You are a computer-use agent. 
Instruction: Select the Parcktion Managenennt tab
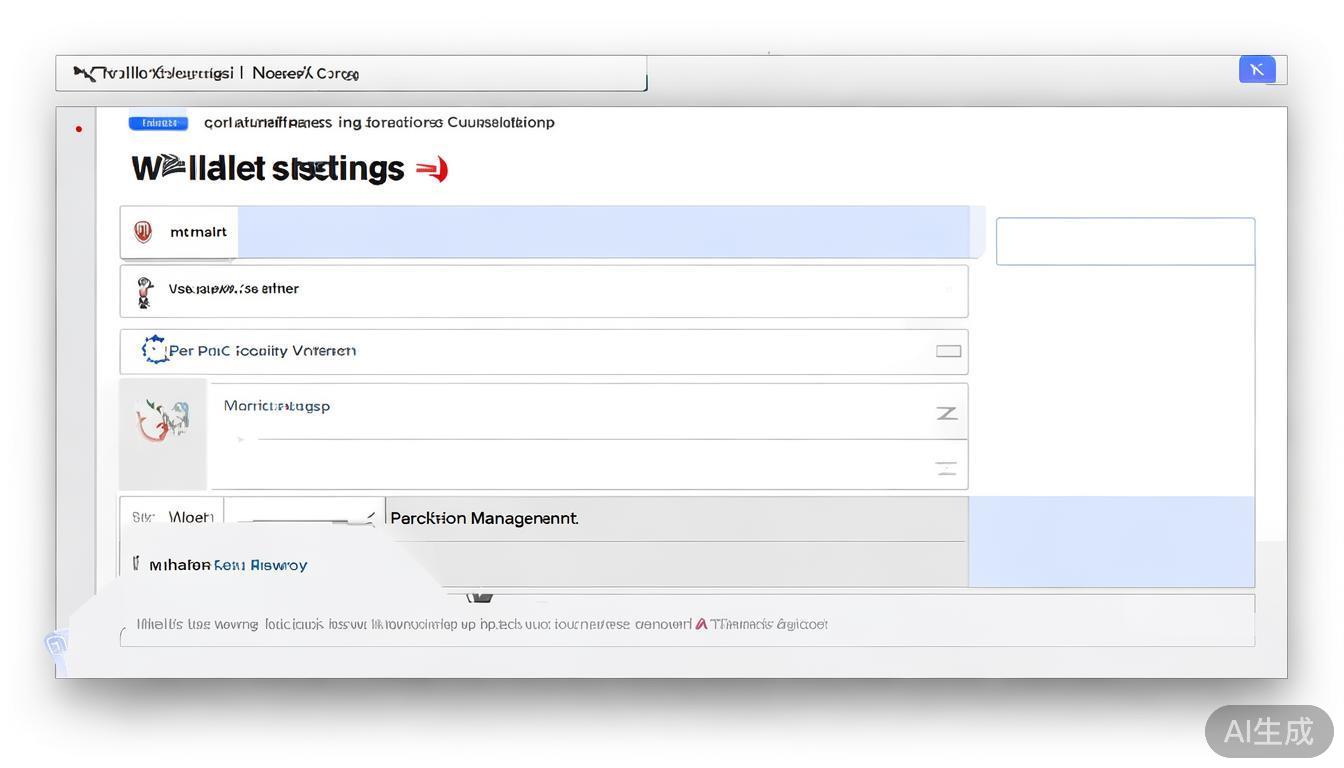[484, 518]
